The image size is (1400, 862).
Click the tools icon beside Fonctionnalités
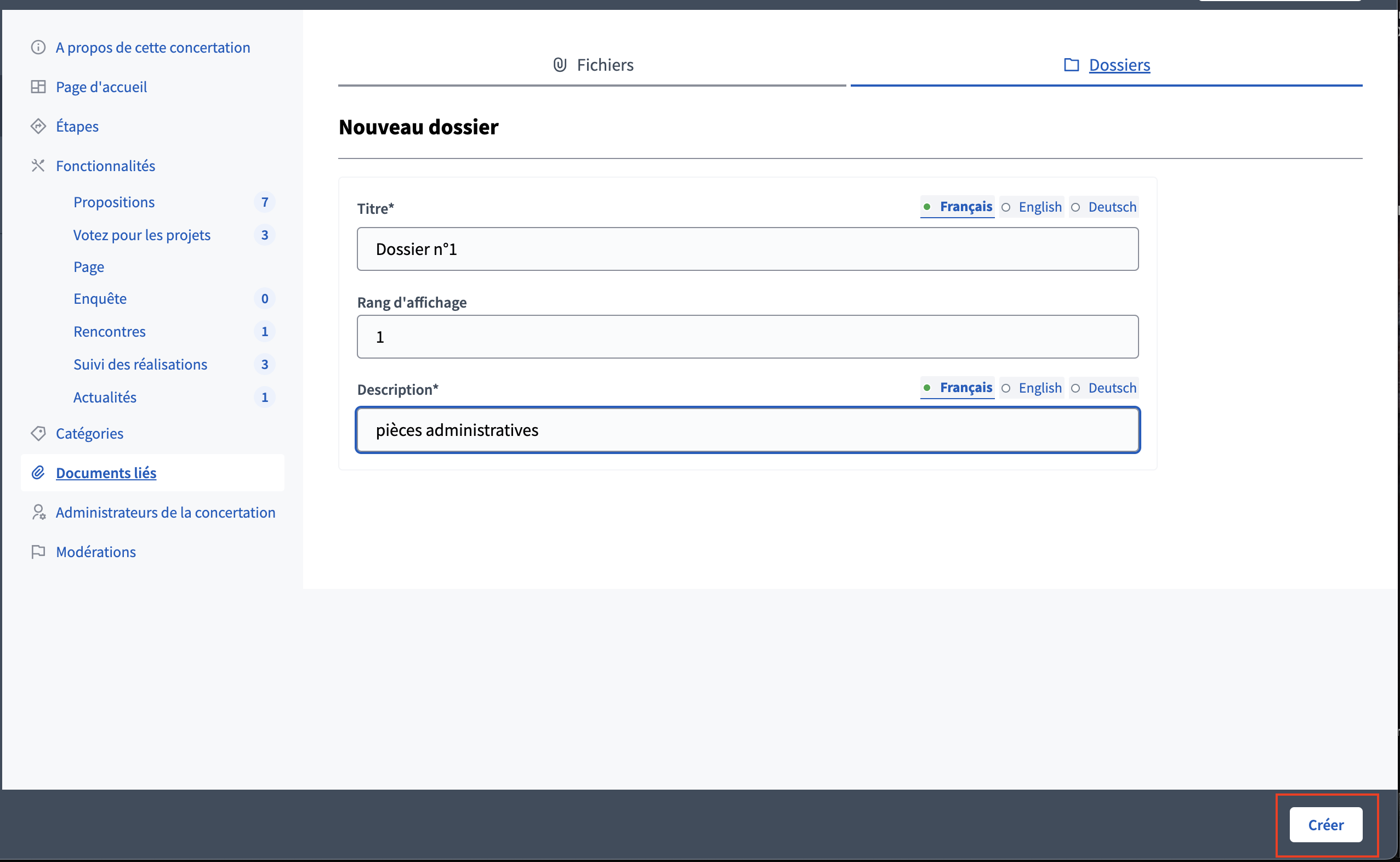38,166
